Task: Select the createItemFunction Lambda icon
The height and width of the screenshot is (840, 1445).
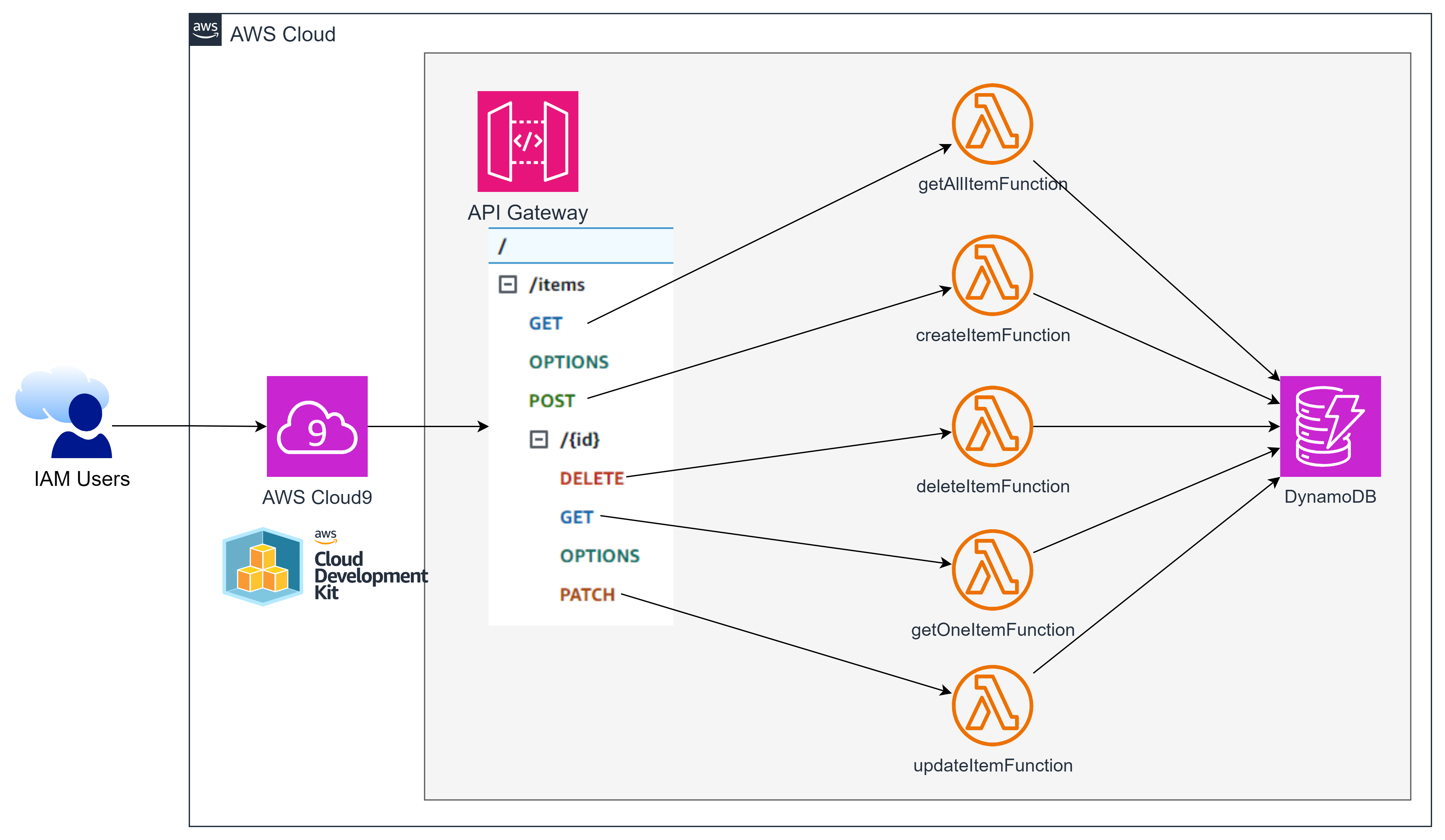Action: pyautogui.click(x=992, y=275)
